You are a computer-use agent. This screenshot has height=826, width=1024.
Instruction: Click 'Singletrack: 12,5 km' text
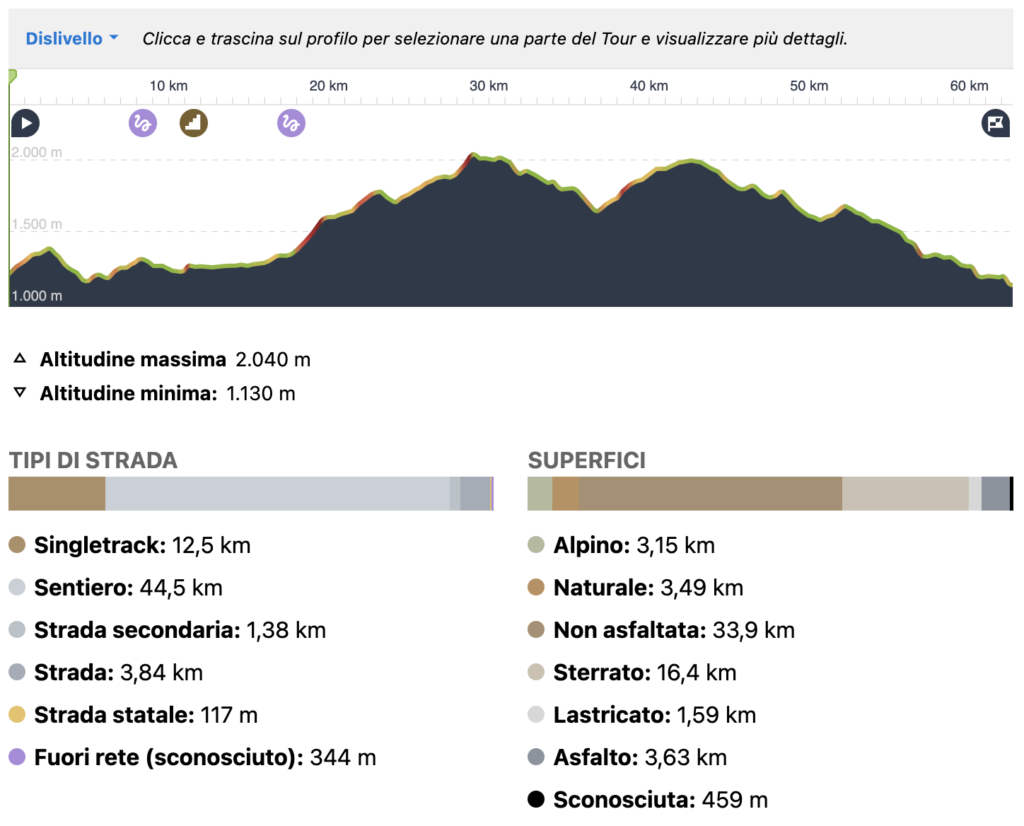tap(142, 545)
